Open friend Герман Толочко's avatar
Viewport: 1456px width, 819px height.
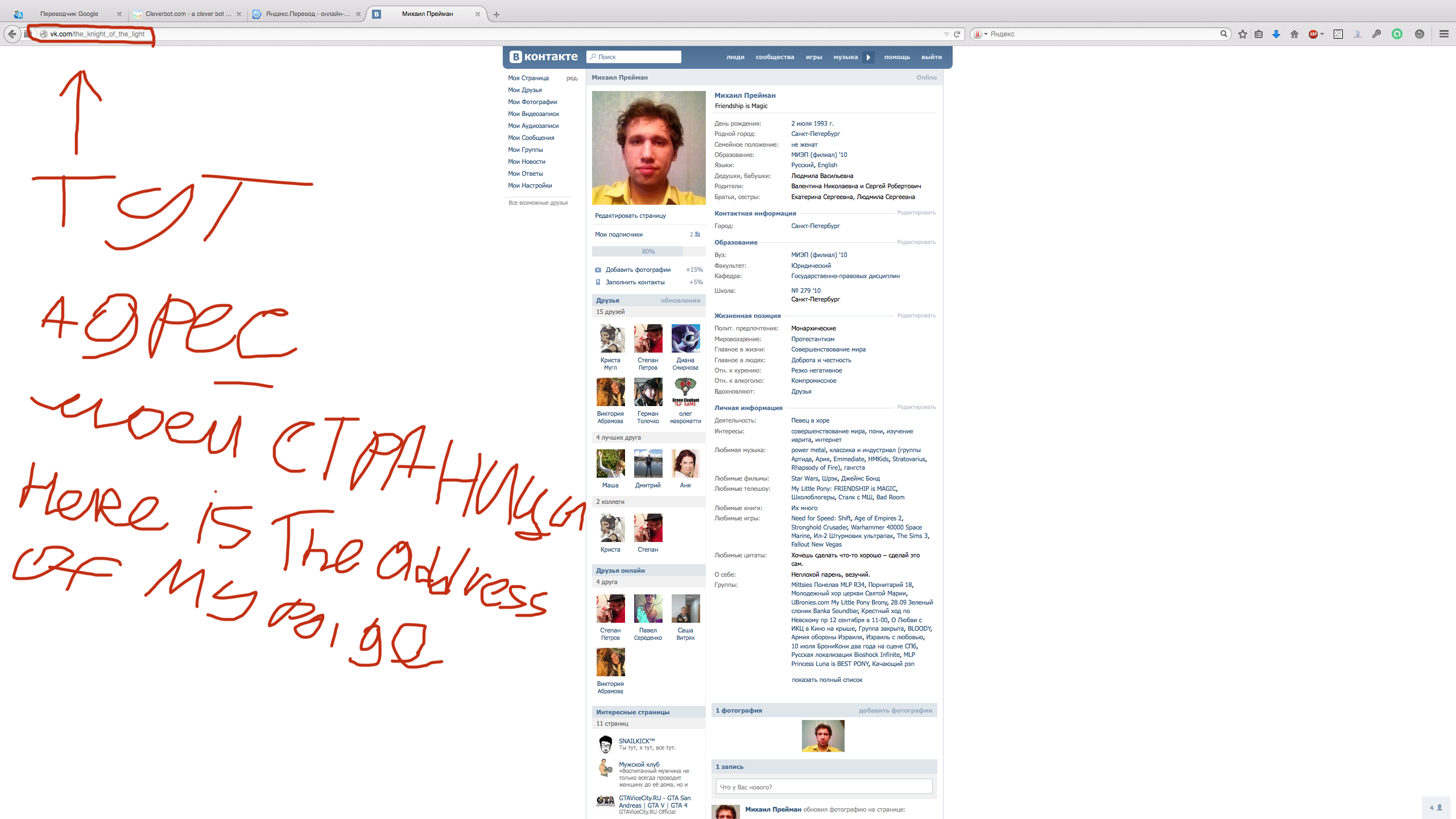[648, 392]
